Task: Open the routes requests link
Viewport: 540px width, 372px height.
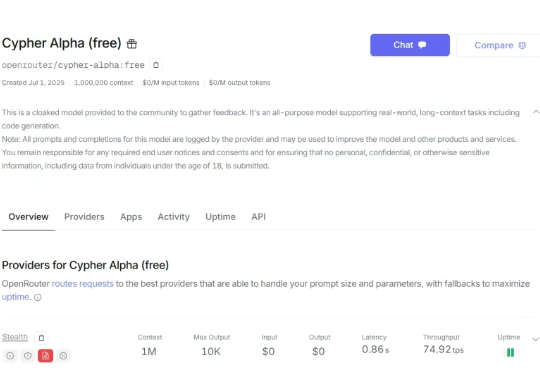Action: pos(83,284)
